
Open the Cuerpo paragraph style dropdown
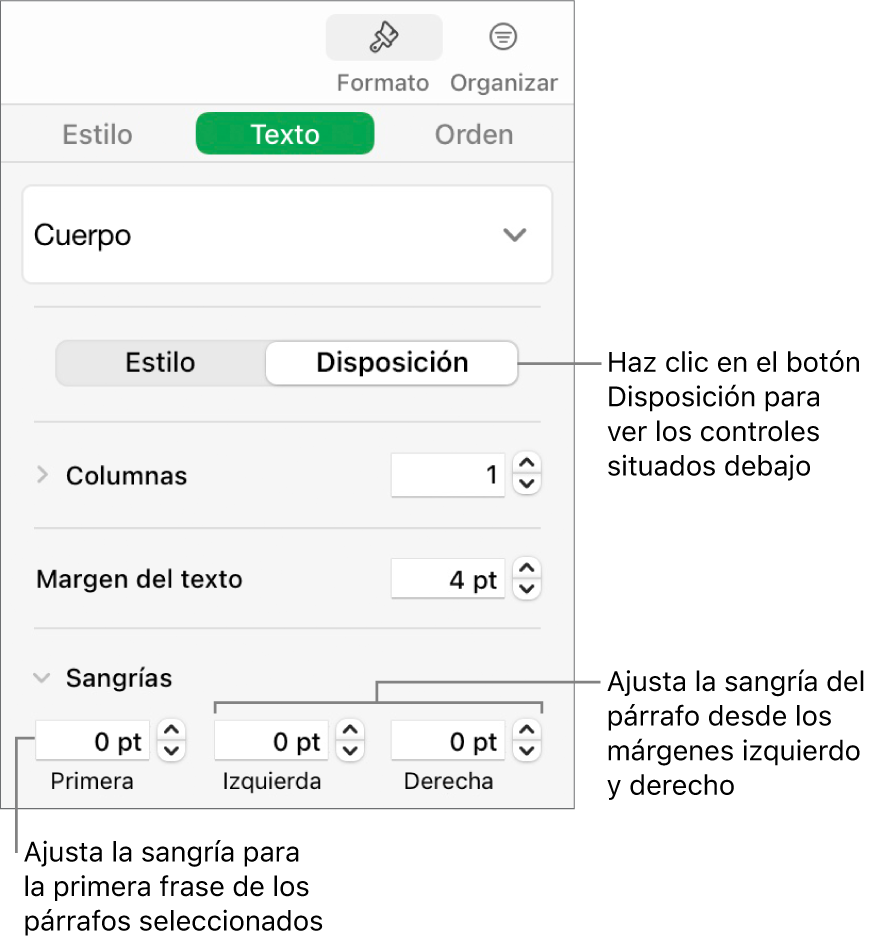[x=287, y=235]
